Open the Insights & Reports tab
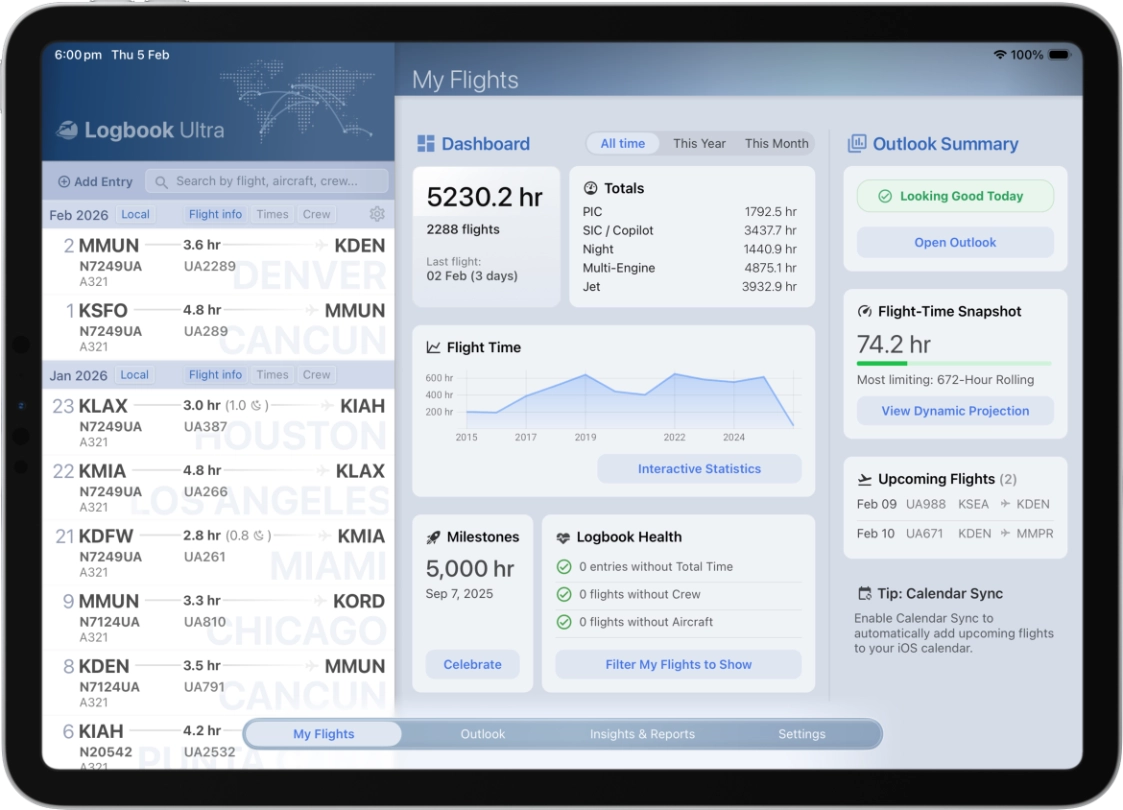Image resolution: width=1123 pixels, height=810 pixels. pos(642,734)
